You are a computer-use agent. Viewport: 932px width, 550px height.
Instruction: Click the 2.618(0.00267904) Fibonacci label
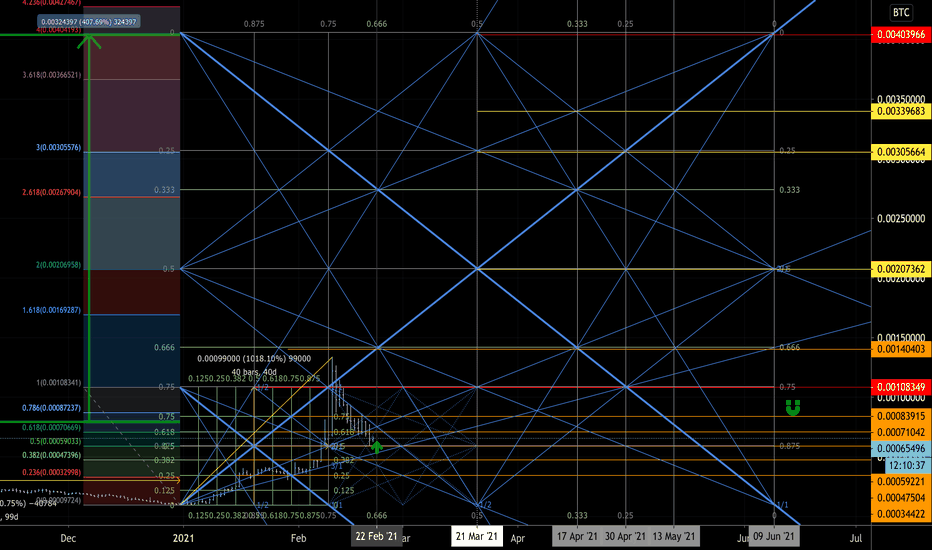[52, 192]
